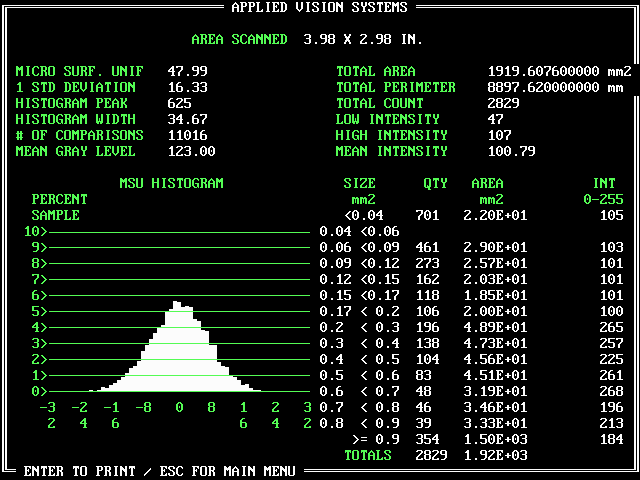Click the AREA SCANNED label
Screen dimensions: 640x480
pyautogui.click(x=239, y=39)
